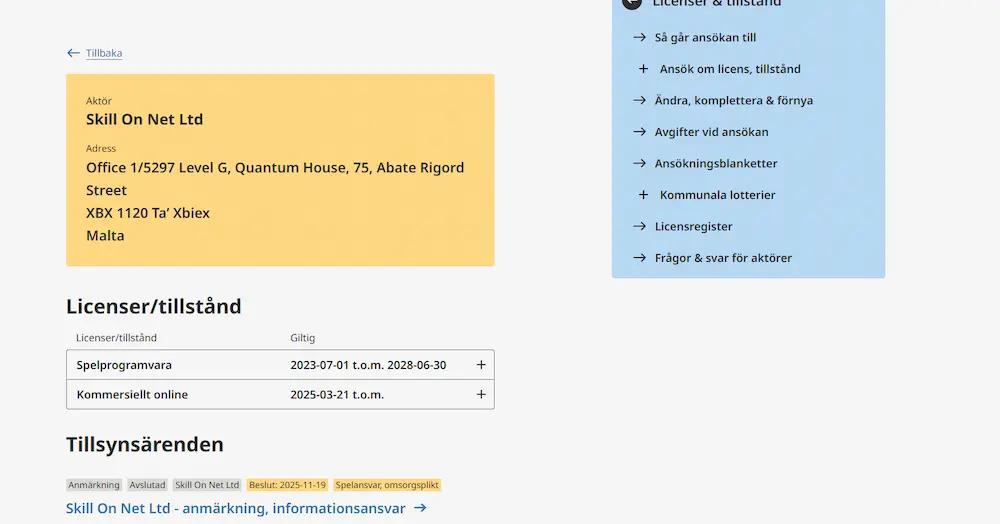Click the Spelansvar, omsorgsplikt tag
1000x524 pixels.
387,485
